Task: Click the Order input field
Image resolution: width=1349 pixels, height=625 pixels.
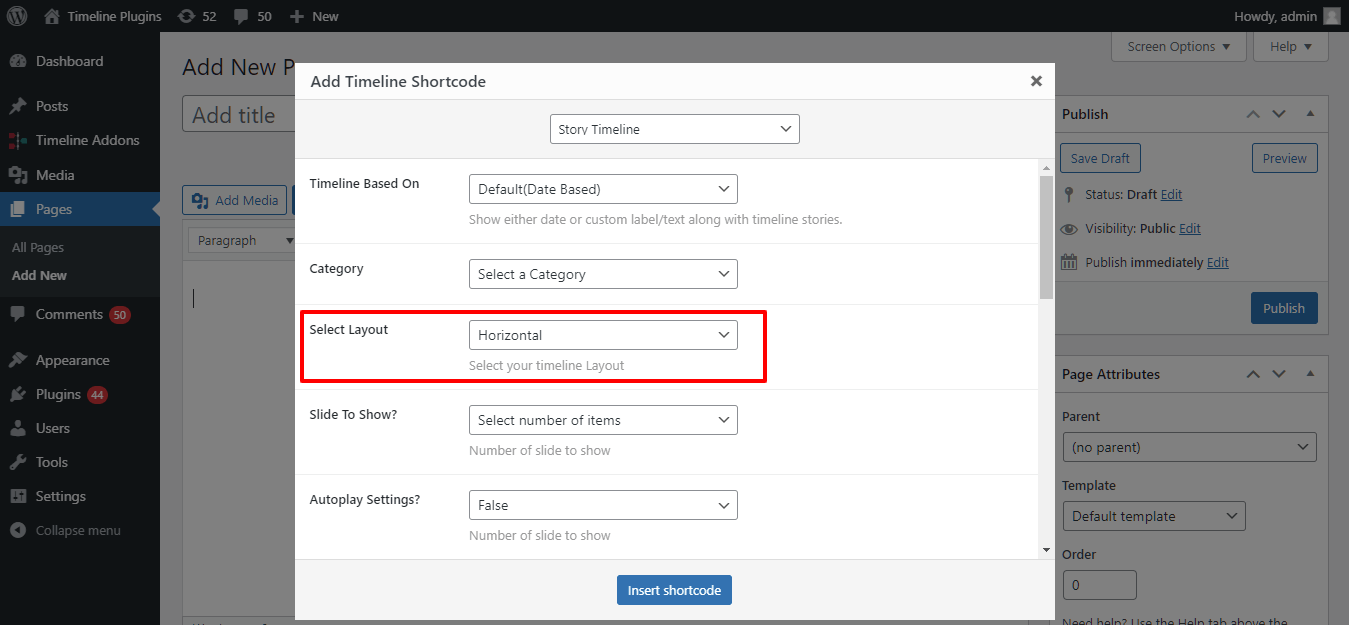Action: tap(1099, 584)
